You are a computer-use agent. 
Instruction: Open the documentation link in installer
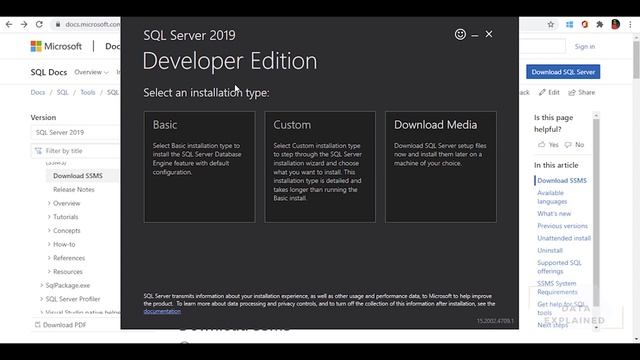[x=162, y=311]
